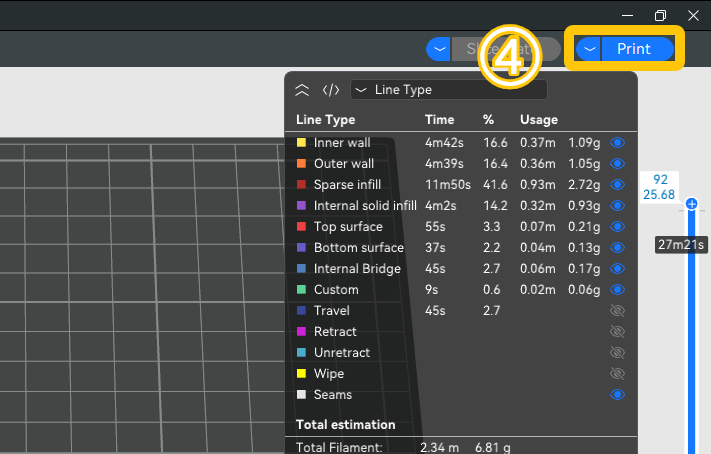
Task: Click the Usage column header
Action: tap(539, 120)
